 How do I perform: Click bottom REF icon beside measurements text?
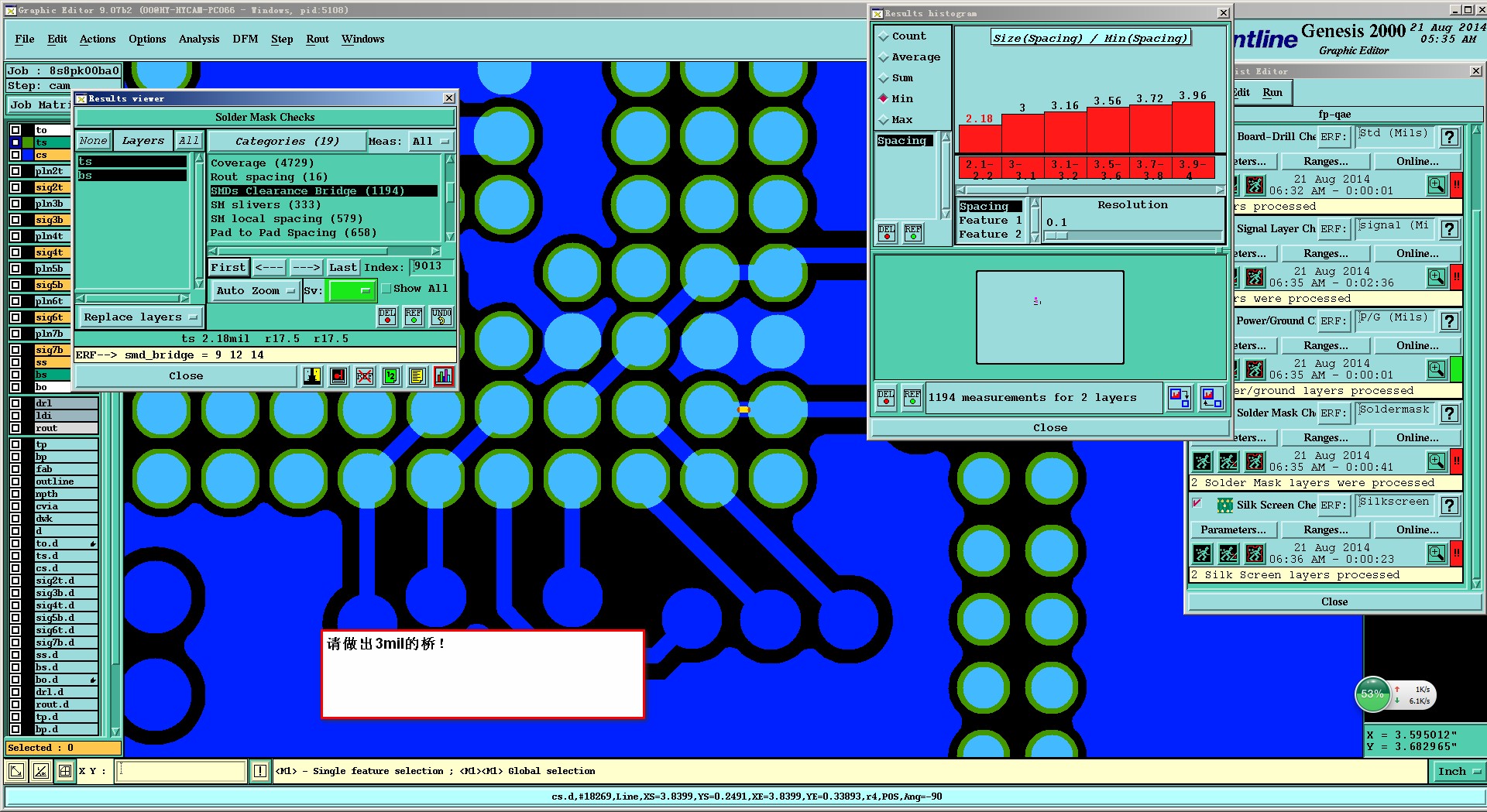point(912,398)
